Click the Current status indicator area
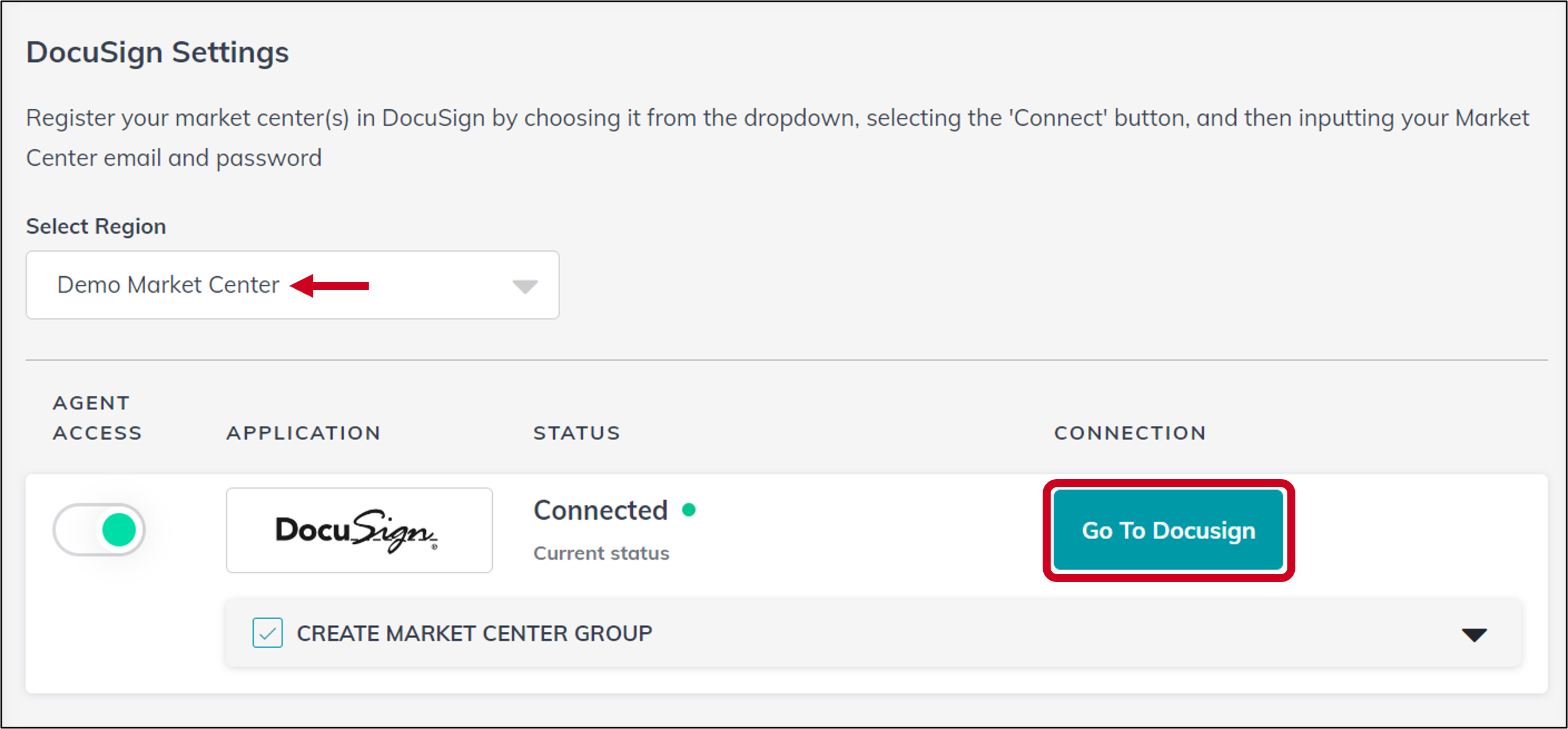Screen dimensions: 1568x729 point(601,553)
